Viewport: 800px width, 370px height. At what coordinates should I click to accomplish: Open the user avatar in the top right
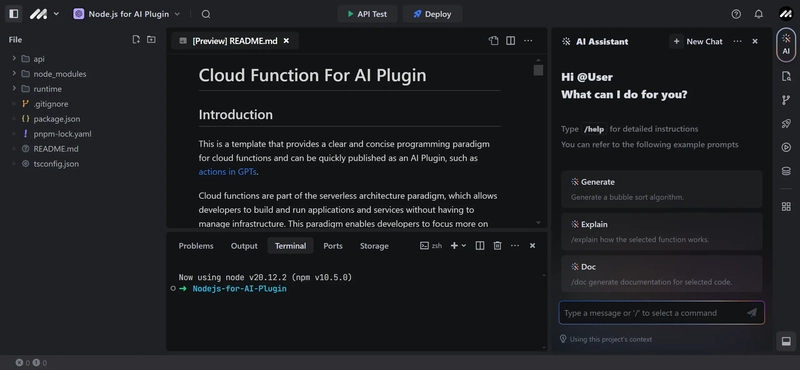tap(786, 14)
